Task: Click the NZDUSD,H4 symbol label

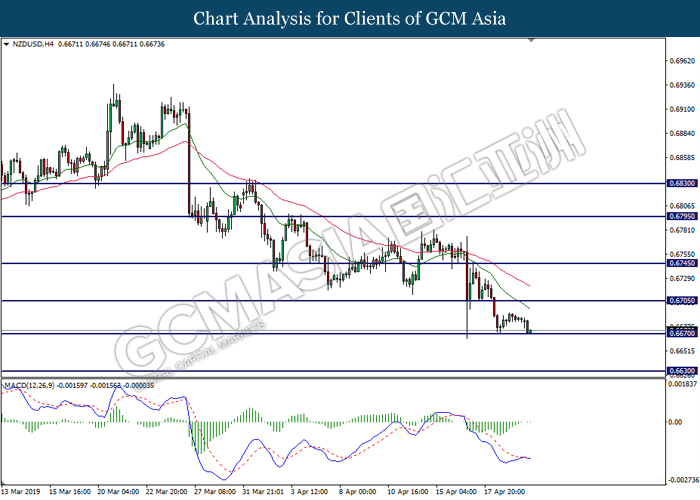Action: pos(33,44)
